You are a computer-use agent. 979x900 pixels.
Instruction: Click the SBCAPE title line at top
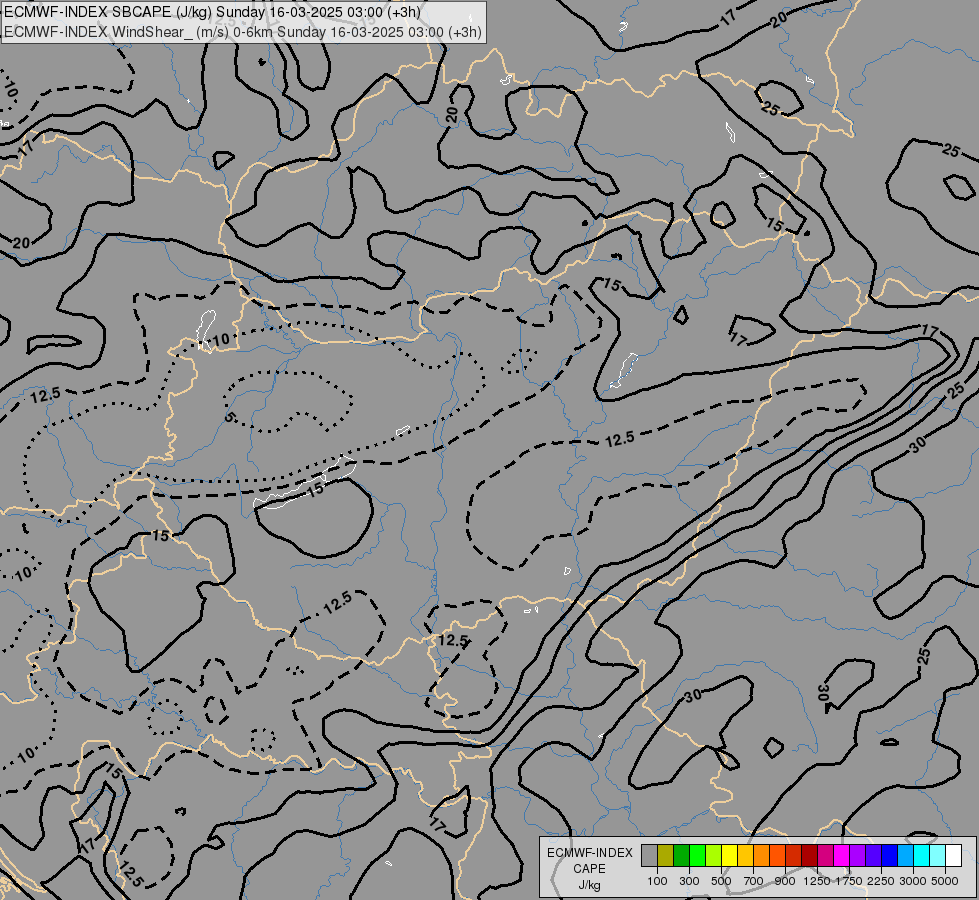pos(212,12)
